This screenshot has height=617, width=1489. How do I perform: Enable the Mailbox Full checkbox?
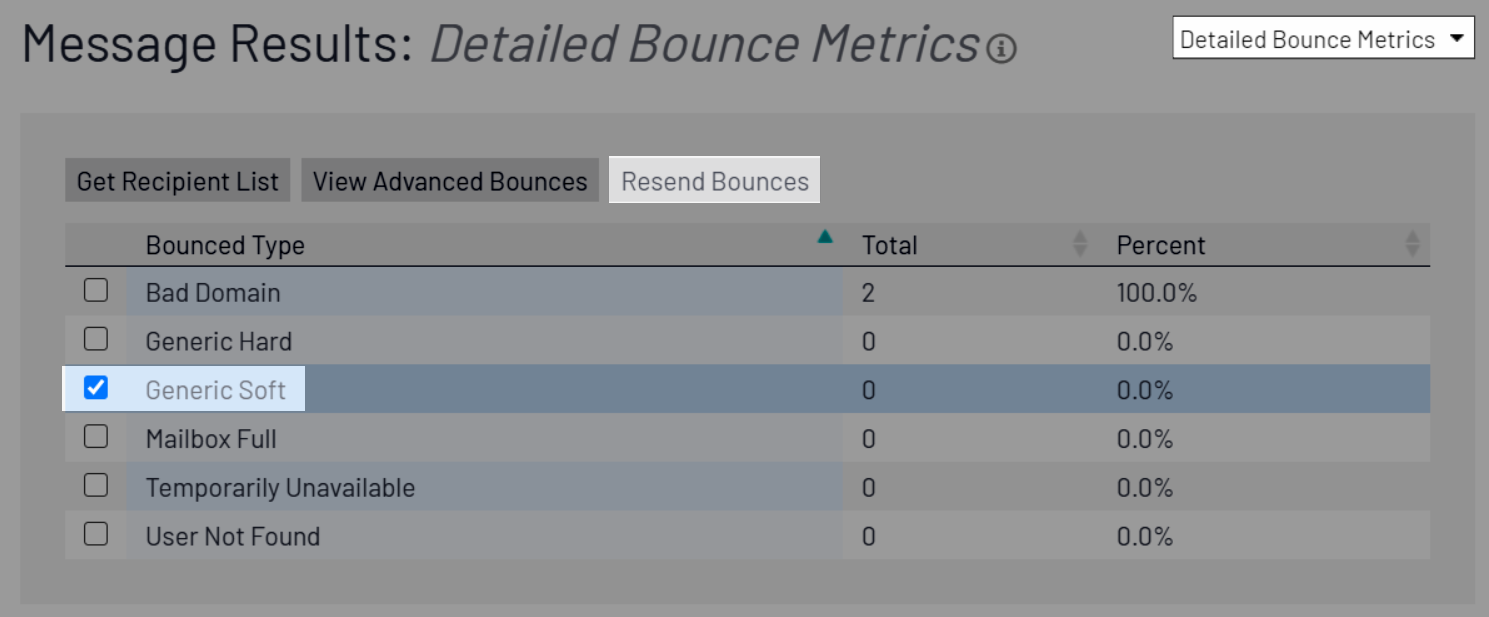point(96,437)
